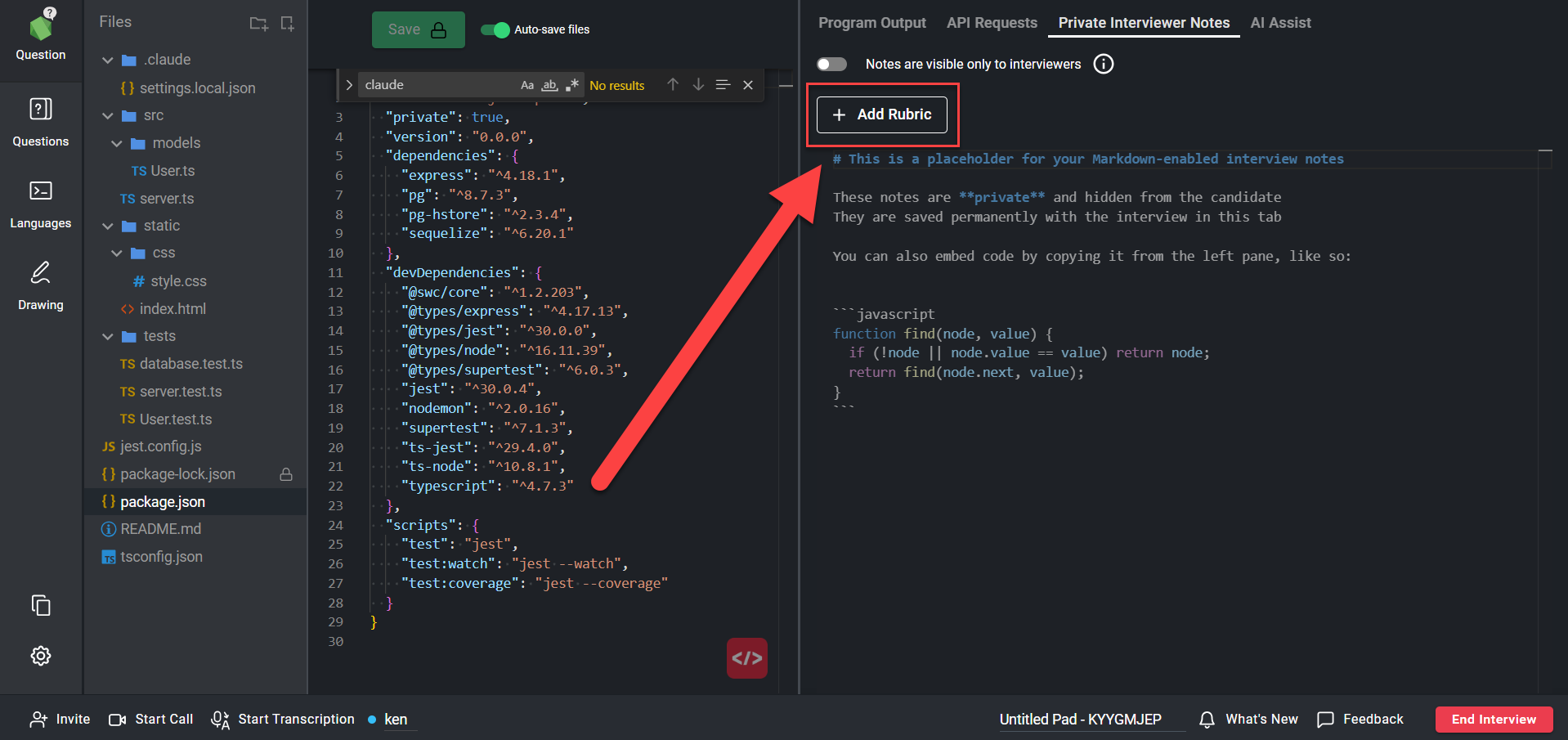Enable match case option in search
This screenshot has width=1568, height=740.
tap(527, 85)
